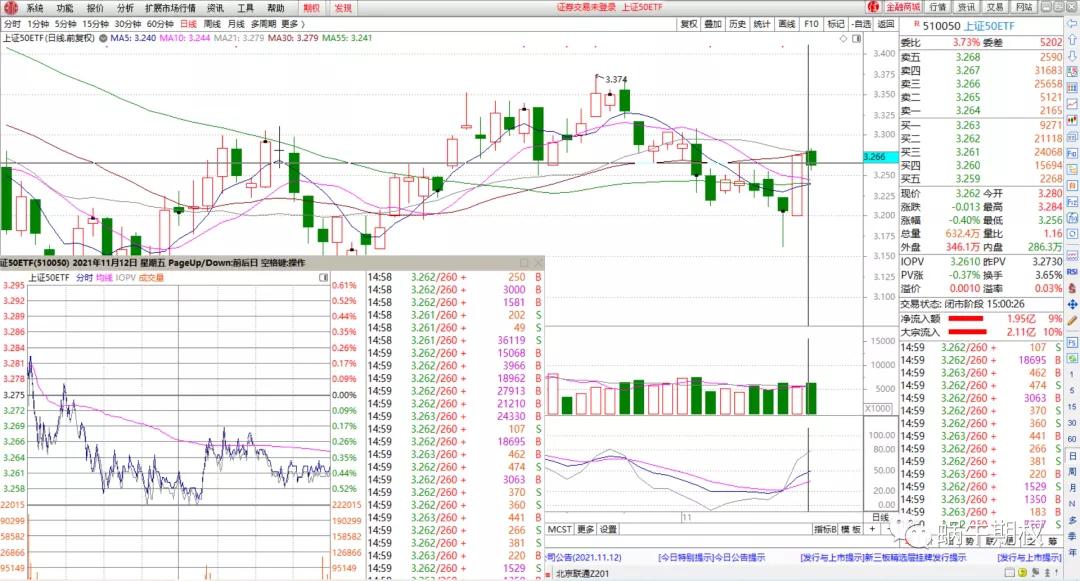Click the red app logo icon at top-left
The width and height of the screenshot is (1080, 581).
11,7
